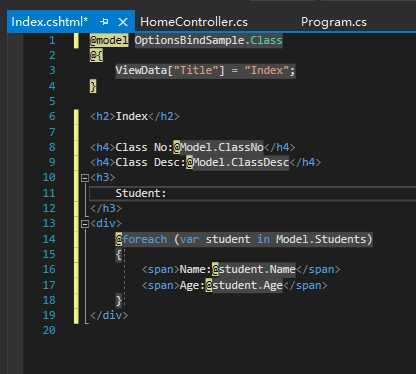
Task: Click the Index heading text on line 6
Action: [x=132, y=116]
